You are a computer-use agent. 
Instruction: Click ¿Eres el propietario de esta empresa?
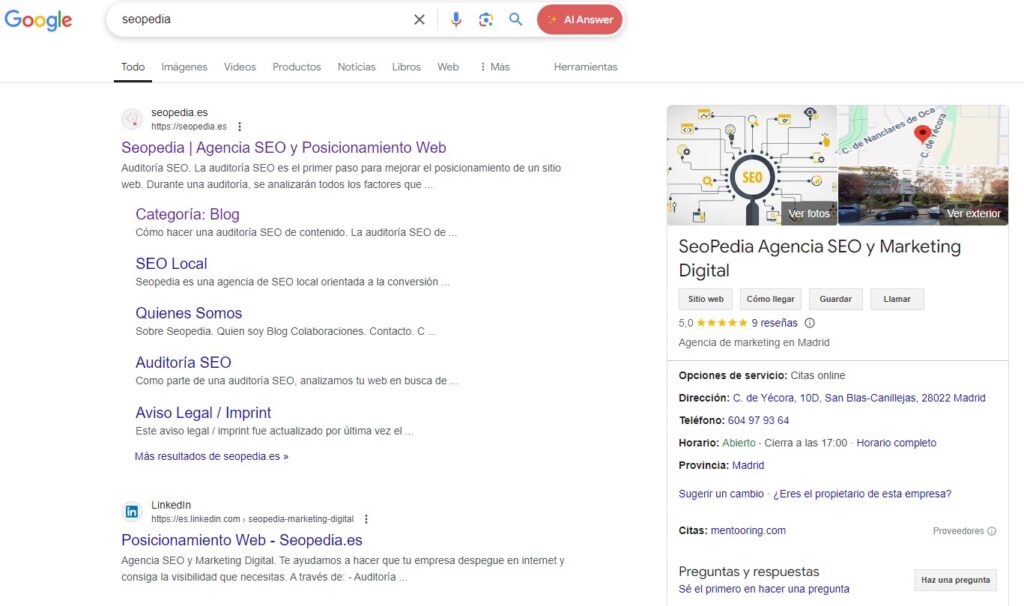coord(862,494)
